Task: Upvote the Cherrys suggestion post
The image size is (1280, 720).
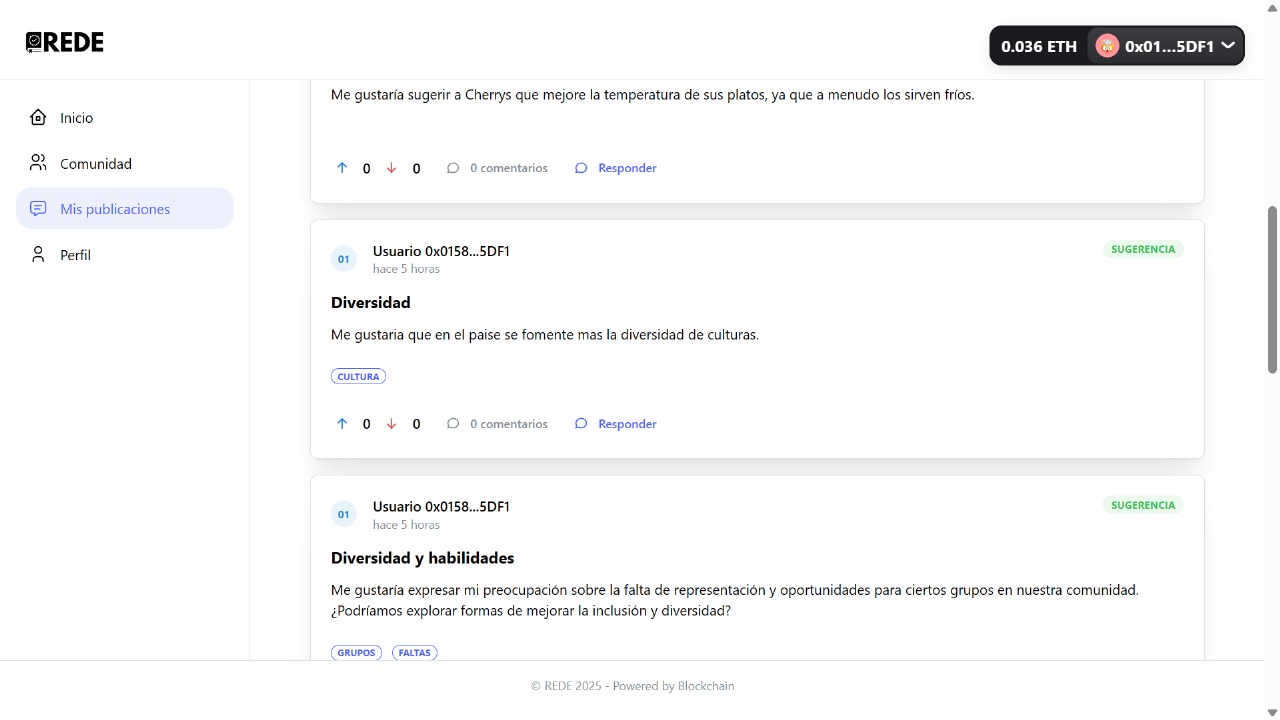Action: click(342, 168)
